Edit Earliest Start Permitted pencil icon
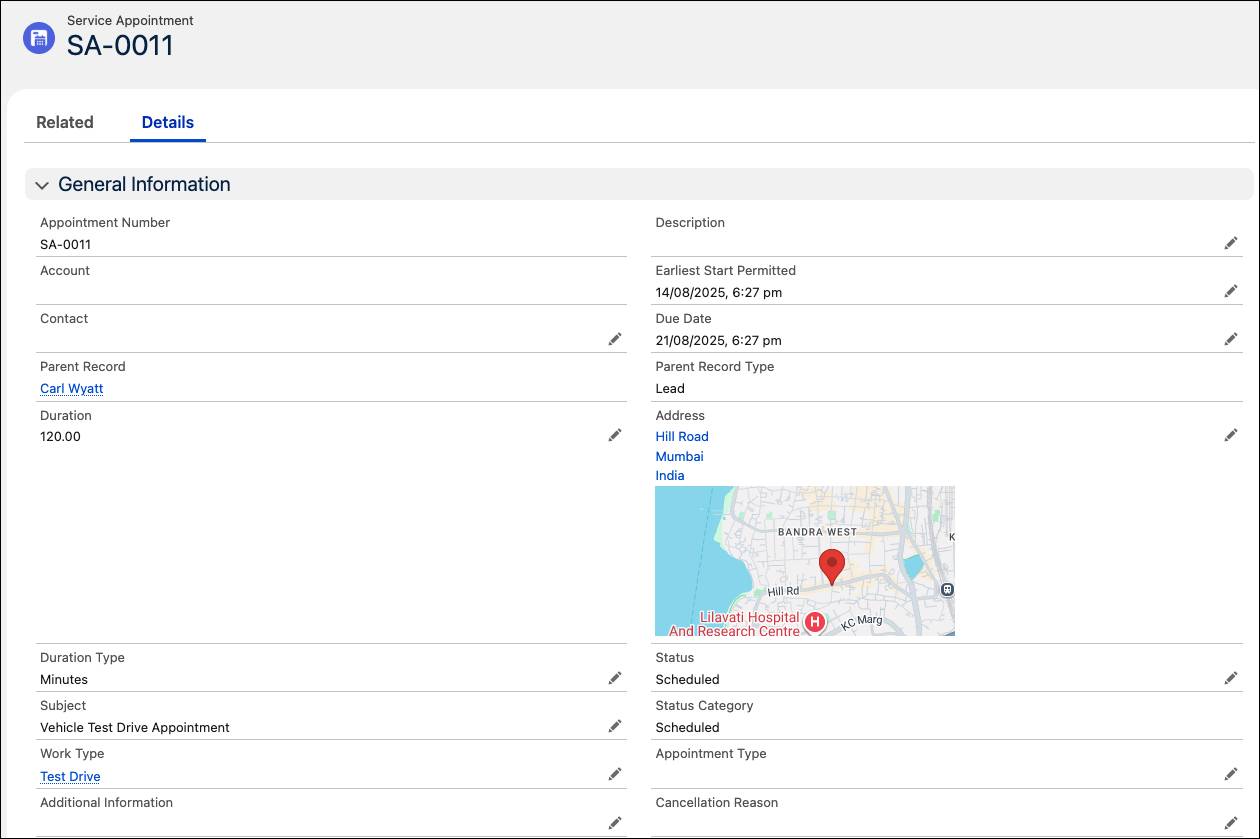 coord(1231,291)
